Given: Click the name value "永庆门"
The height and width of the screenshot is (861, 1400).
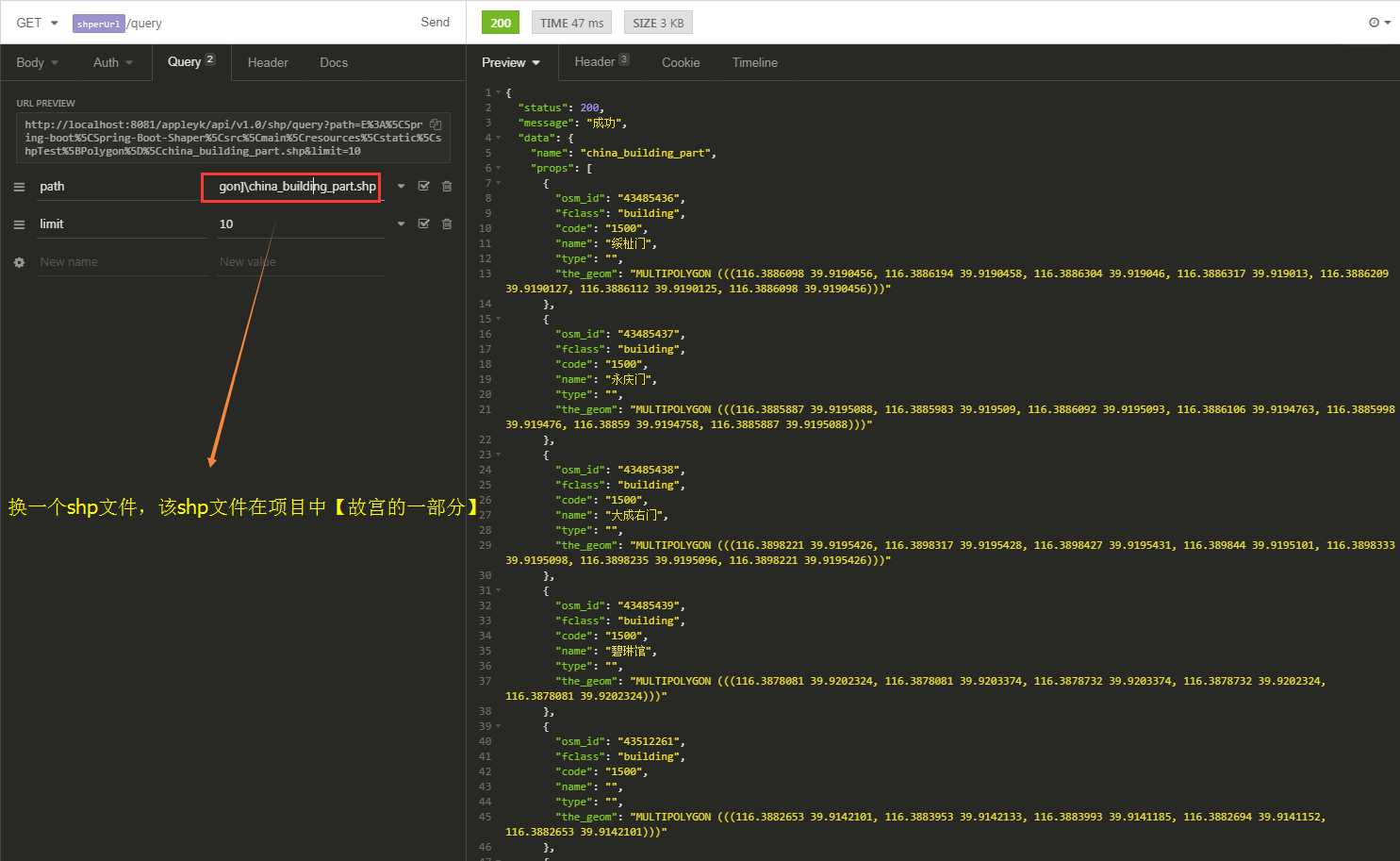Looking at the screenshot, I should pos(630,379).
